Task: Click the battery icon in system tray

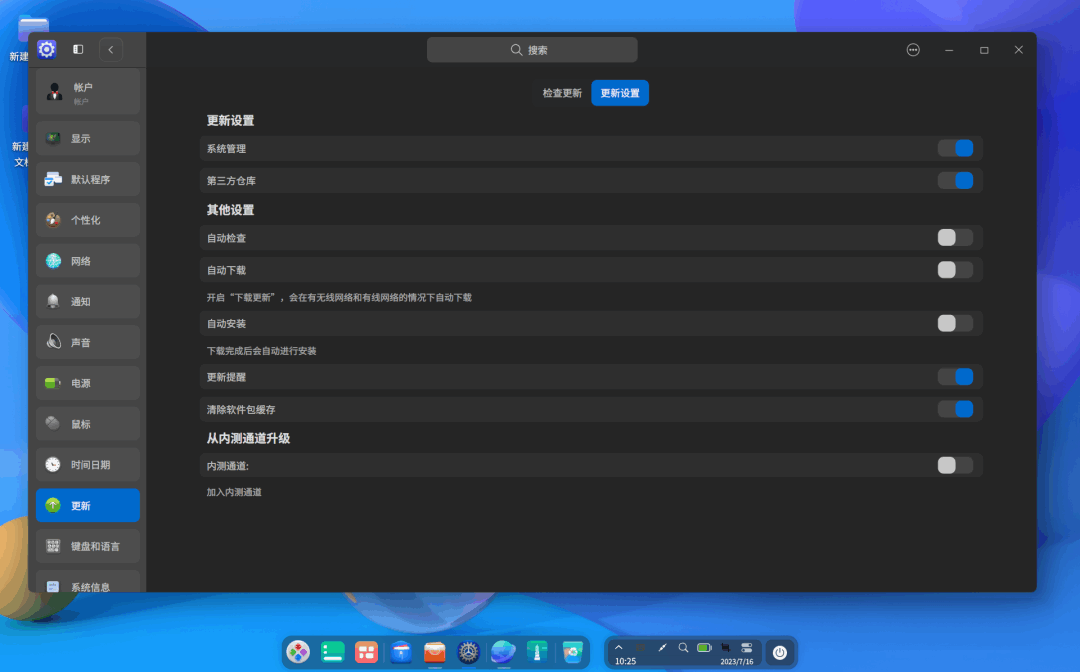Action: click(704, 648)
